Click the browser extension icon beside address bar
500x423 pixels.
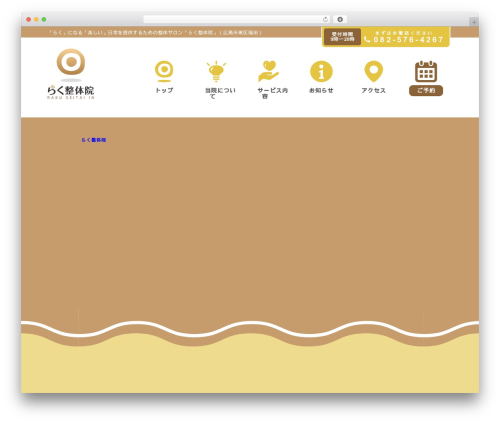tap(340, 19)
